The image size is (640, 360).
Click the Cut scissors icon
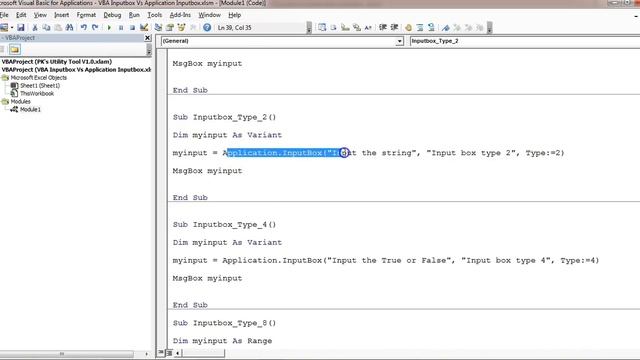pyautogui.click(x=35, y=28)
